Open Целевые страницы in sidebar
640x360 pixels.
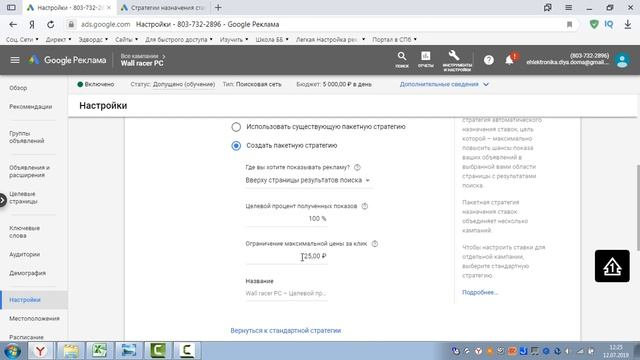(x=23, y=198)
